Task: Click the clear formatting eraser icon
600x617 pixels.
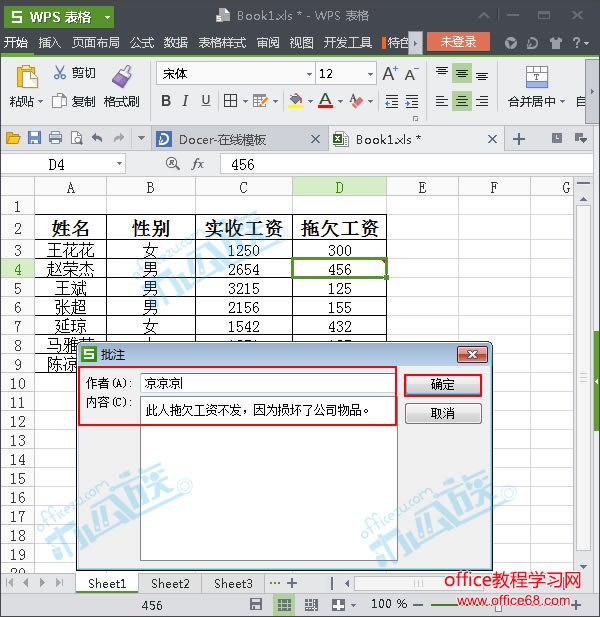Action: 356,101
